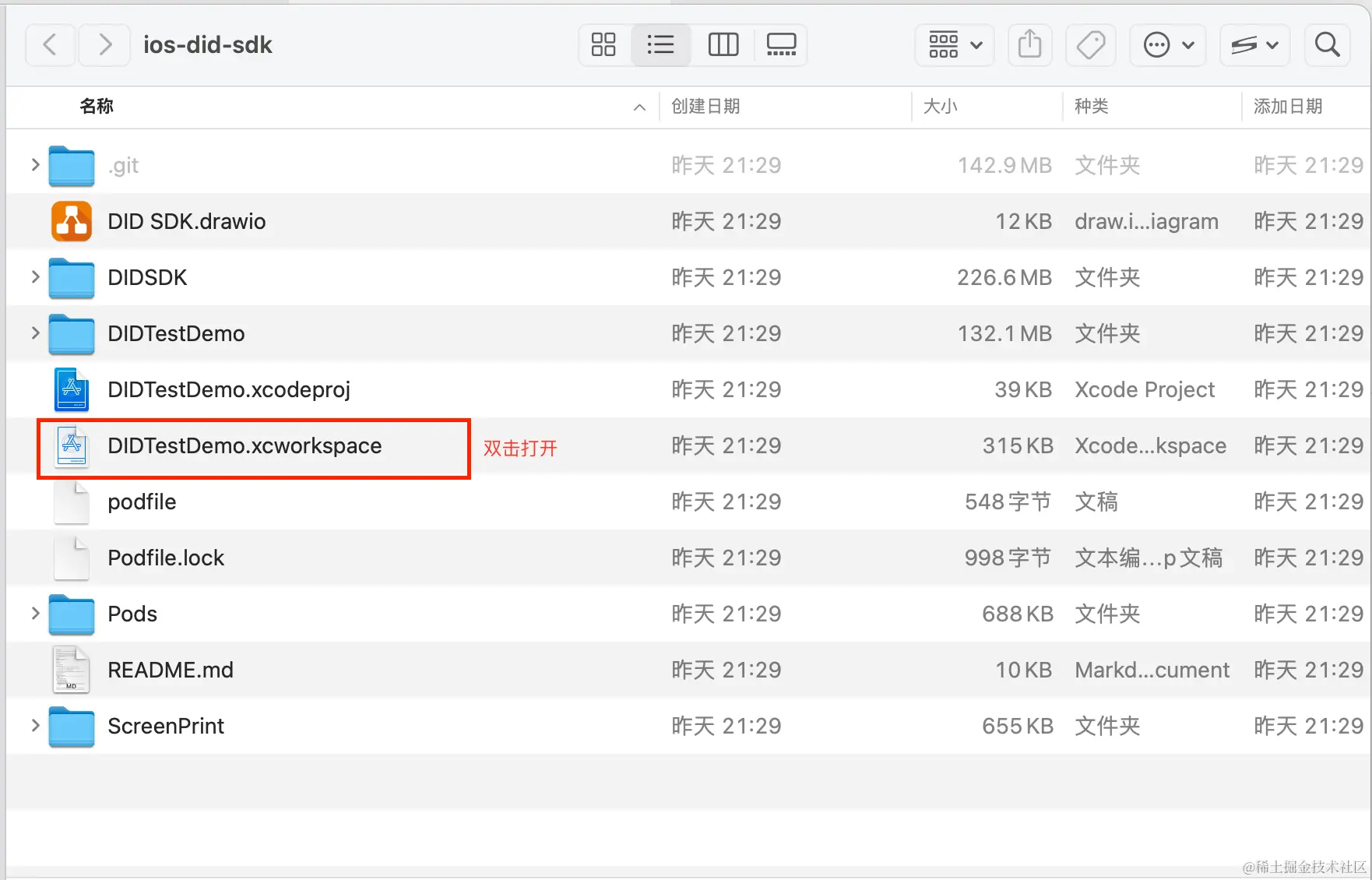
Task: Select the DIDSDK folder name
Action: (147, 277)
